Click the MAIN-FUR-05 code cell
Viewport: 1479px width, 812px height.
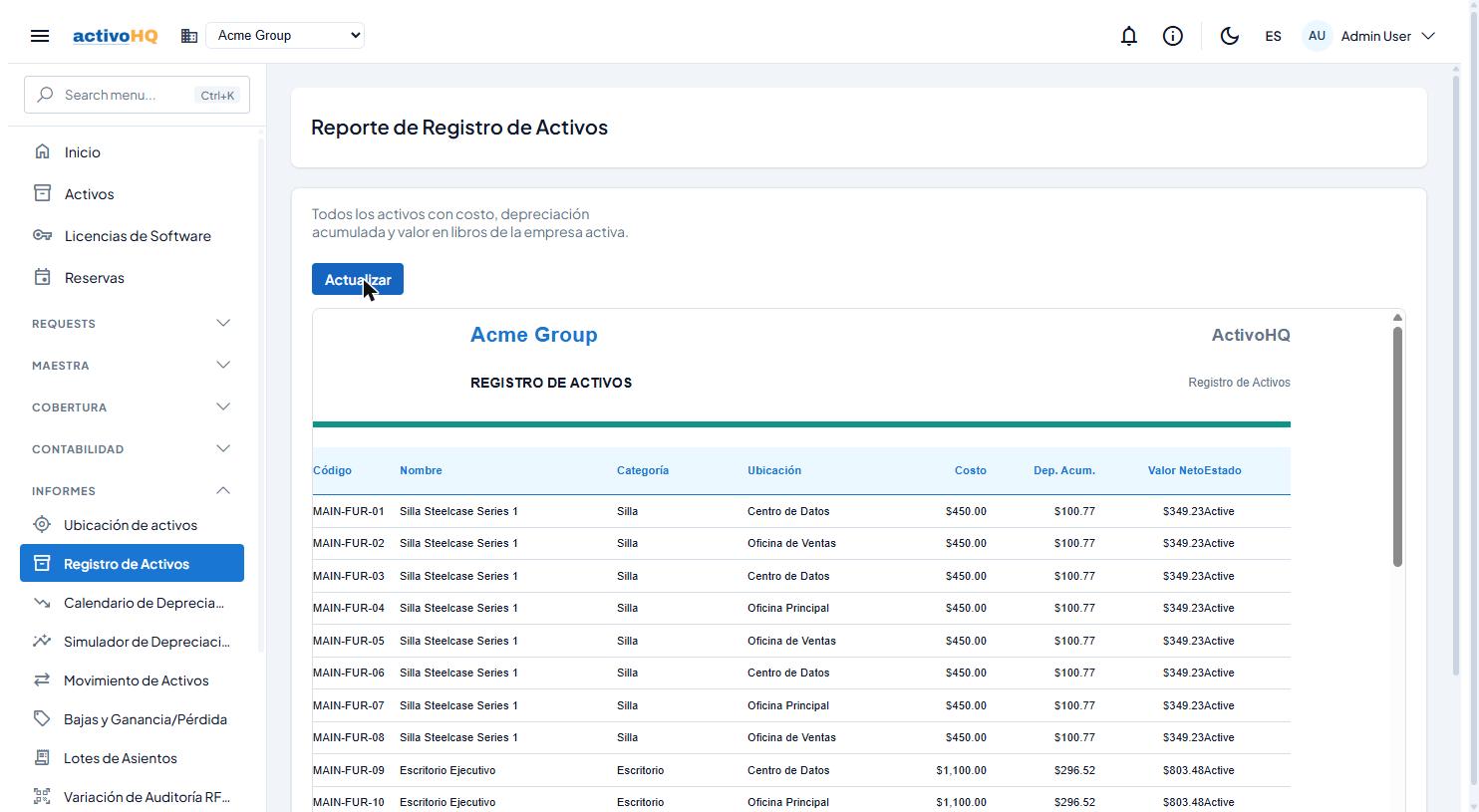[349, 641]
